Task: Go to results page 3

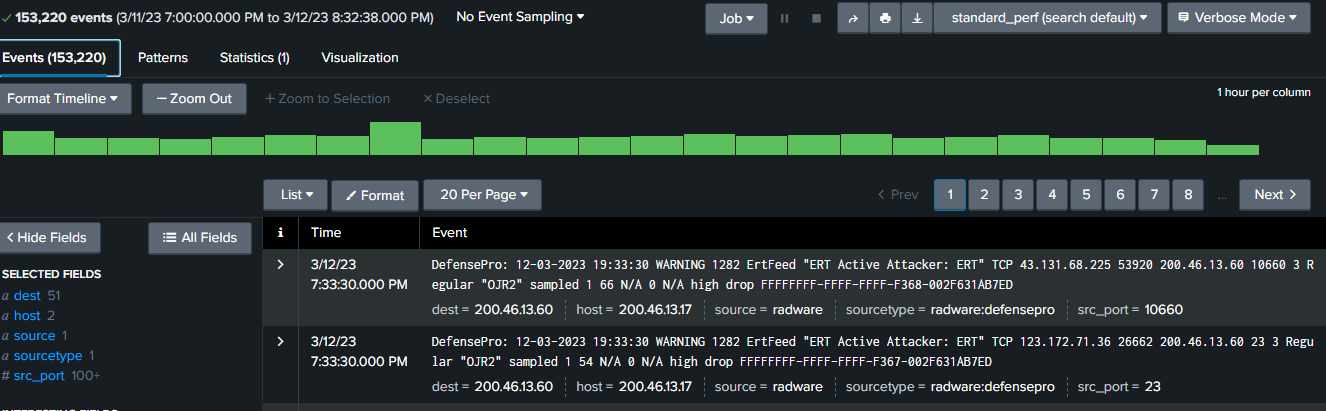Action: coord(1018,195)
